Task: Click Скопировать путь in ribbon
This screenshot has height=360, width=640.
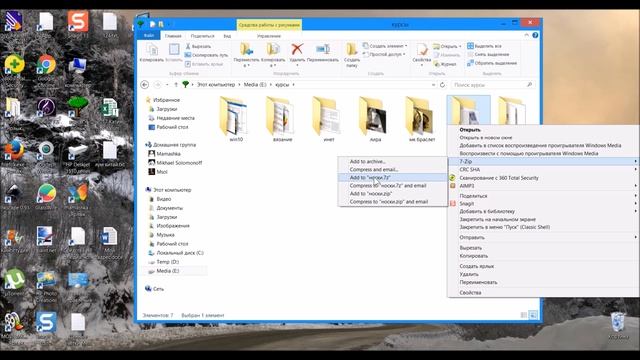Action: coord(206,55)
